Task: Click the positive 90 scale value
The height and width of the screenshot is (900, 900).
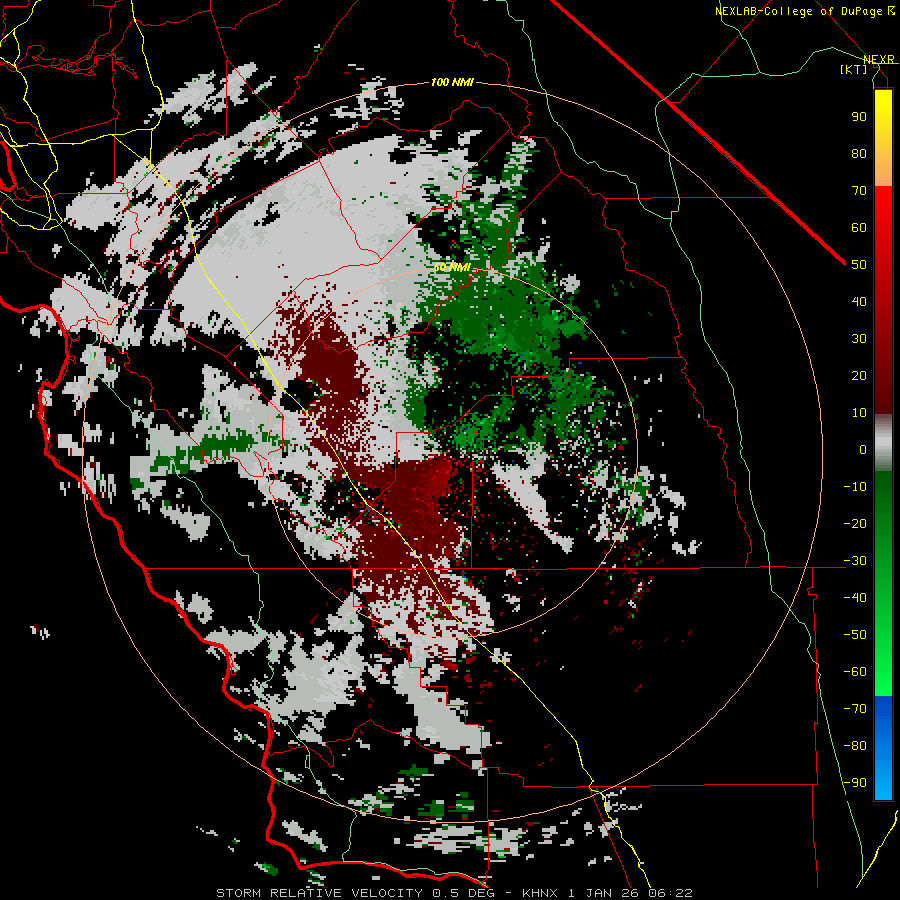Action: coord(859,117)
